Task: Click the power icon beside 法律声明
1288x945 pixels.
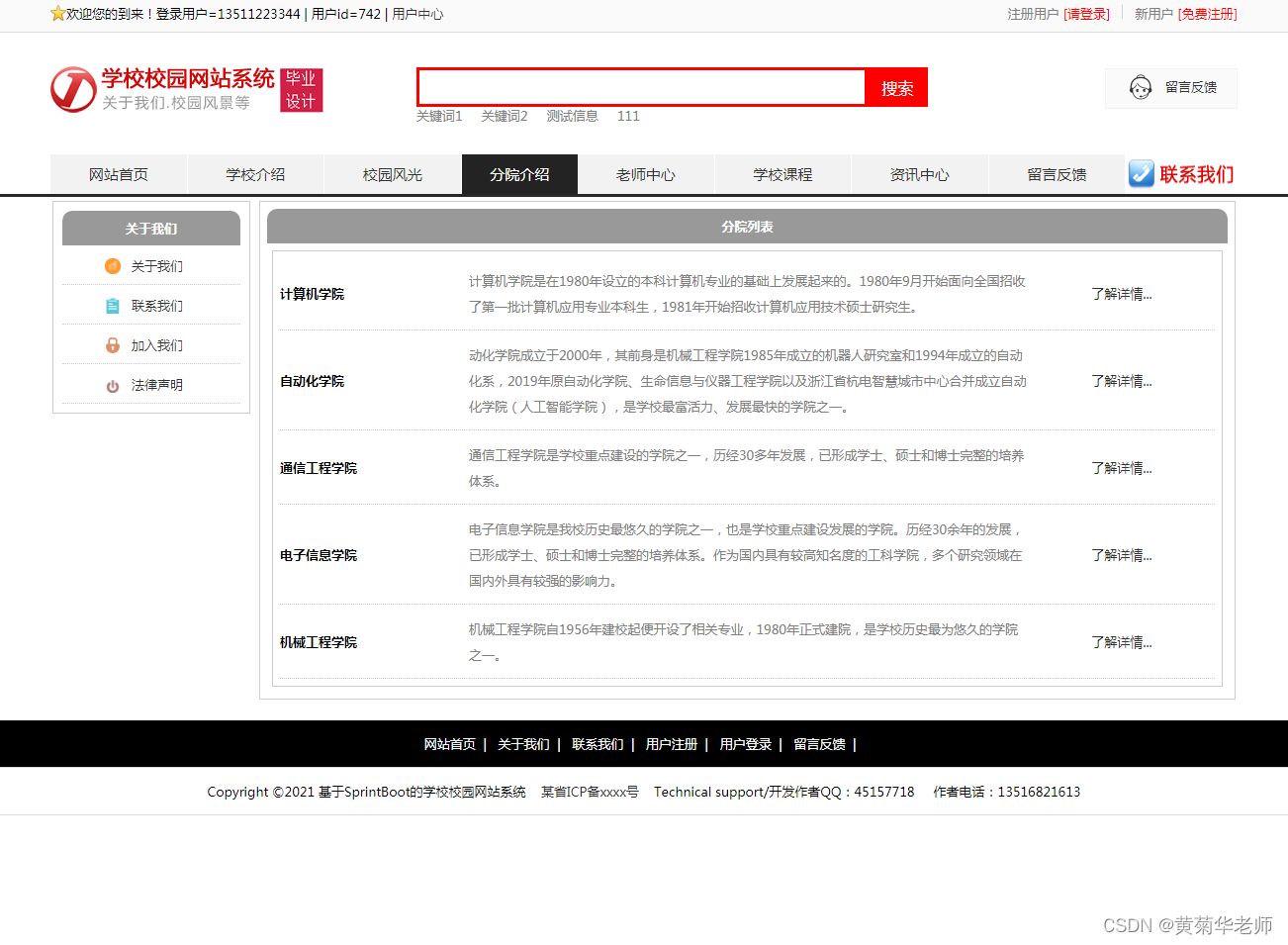Action: [113, 386]
